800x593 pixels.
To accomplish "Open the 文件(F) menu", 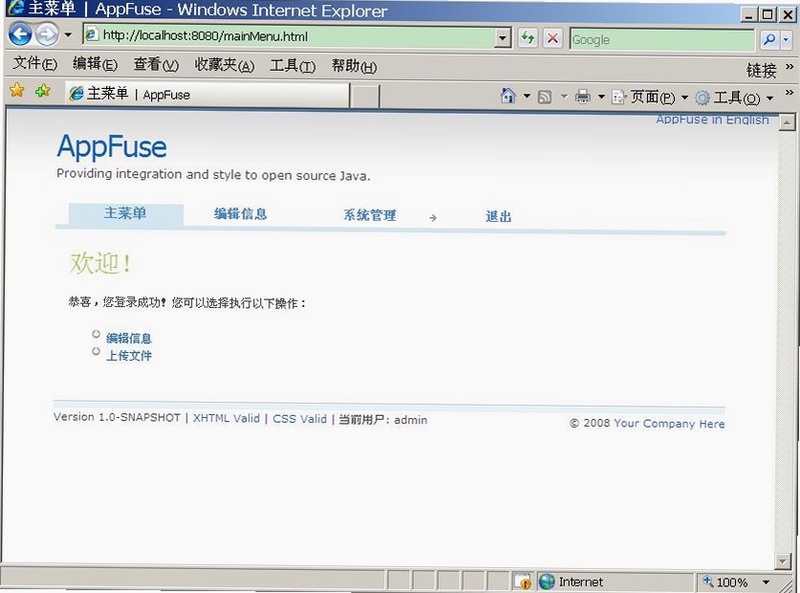I will (x=35, y=63).
